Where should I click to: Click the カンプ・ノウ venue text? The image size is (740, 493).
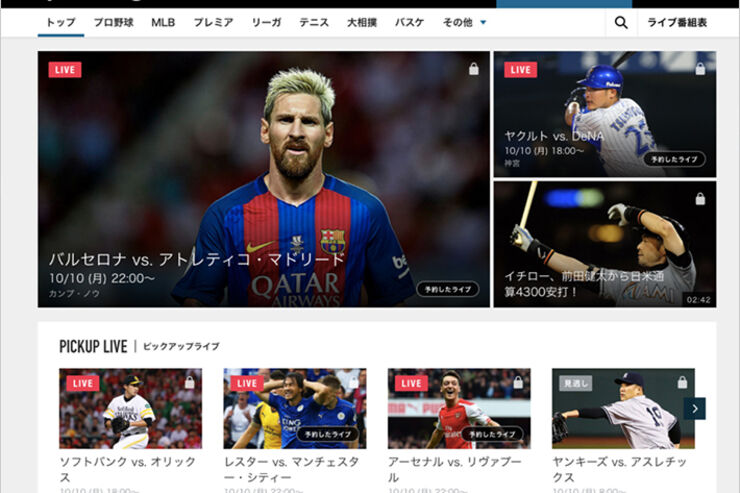(x=74, y=293)
